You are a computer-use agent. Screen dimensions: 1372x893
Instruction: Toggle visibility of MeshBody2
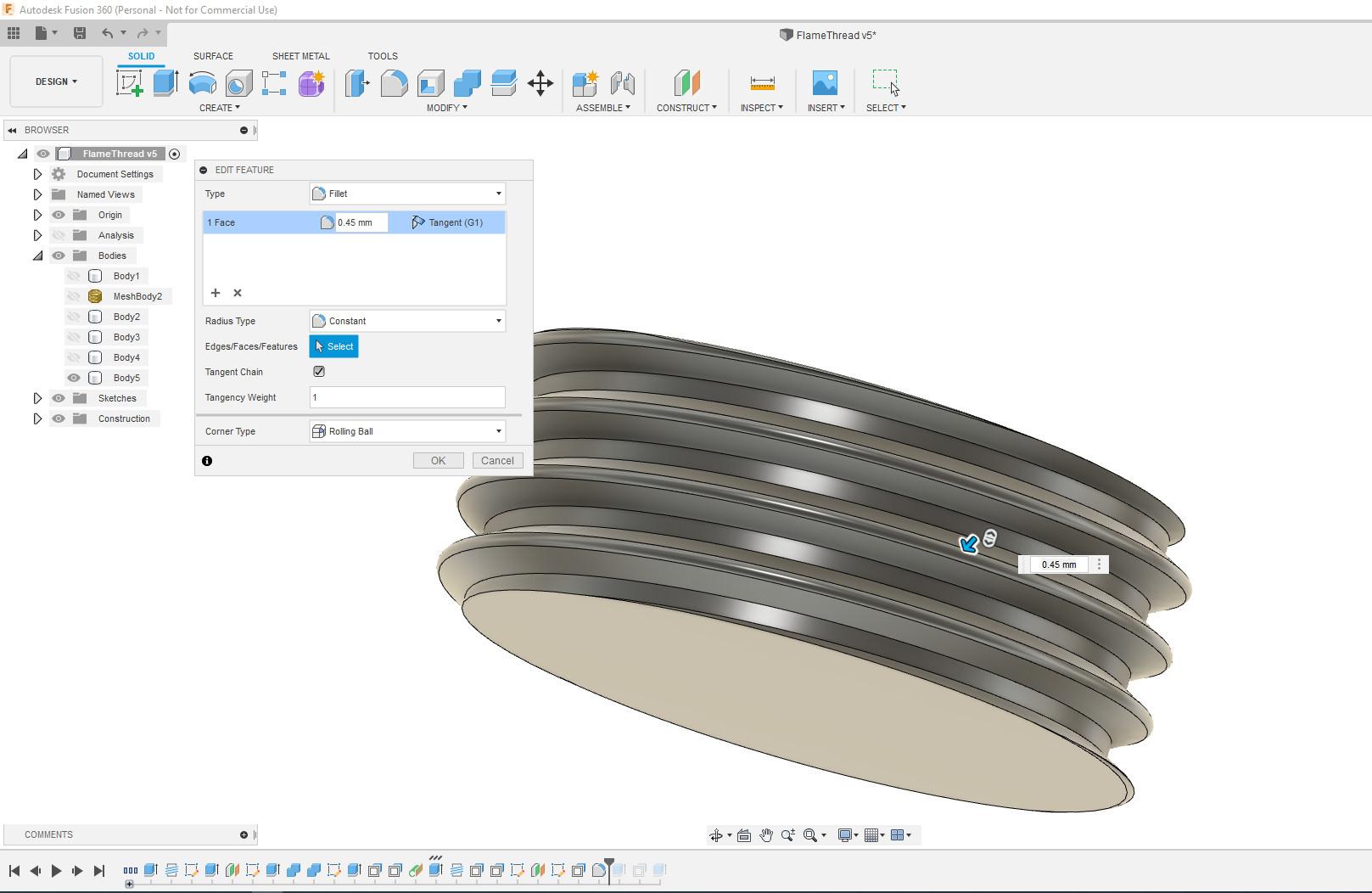(74, 296)
